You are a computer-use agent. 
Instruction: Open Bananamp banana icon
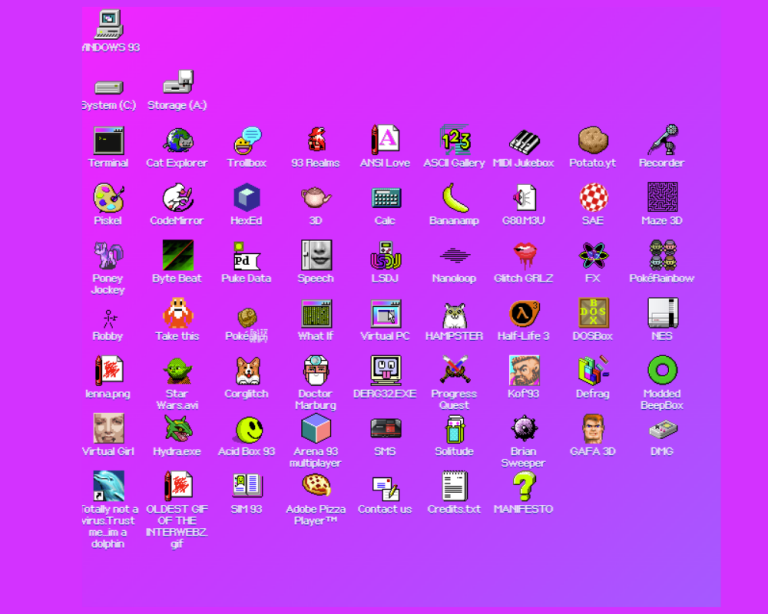point(455,198)
